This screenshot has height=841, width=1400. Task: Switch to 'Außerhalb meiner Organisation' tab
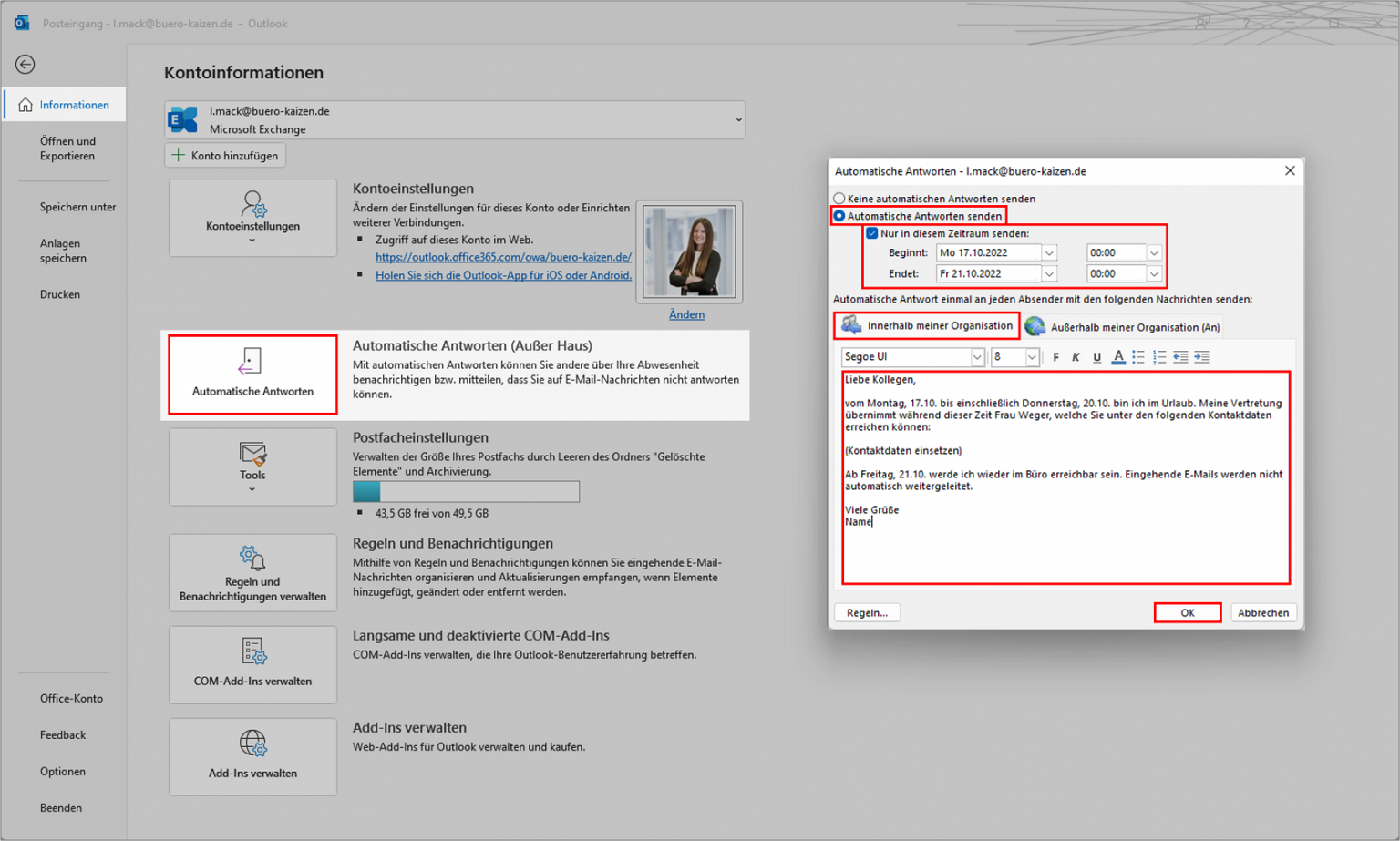(x=1136, y=325)
